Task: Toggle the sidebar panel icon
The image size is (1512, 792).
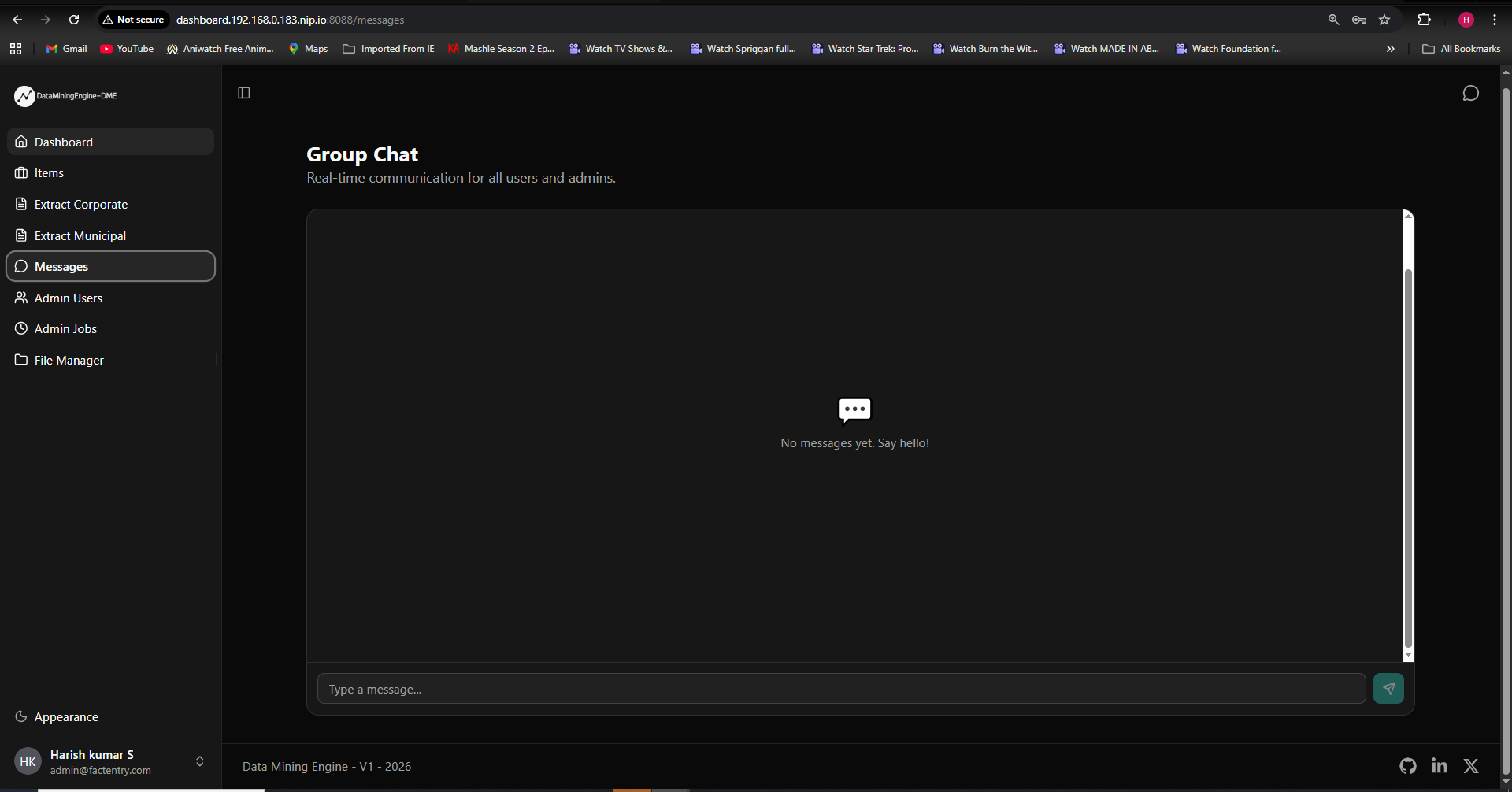Action: (244, 93)
